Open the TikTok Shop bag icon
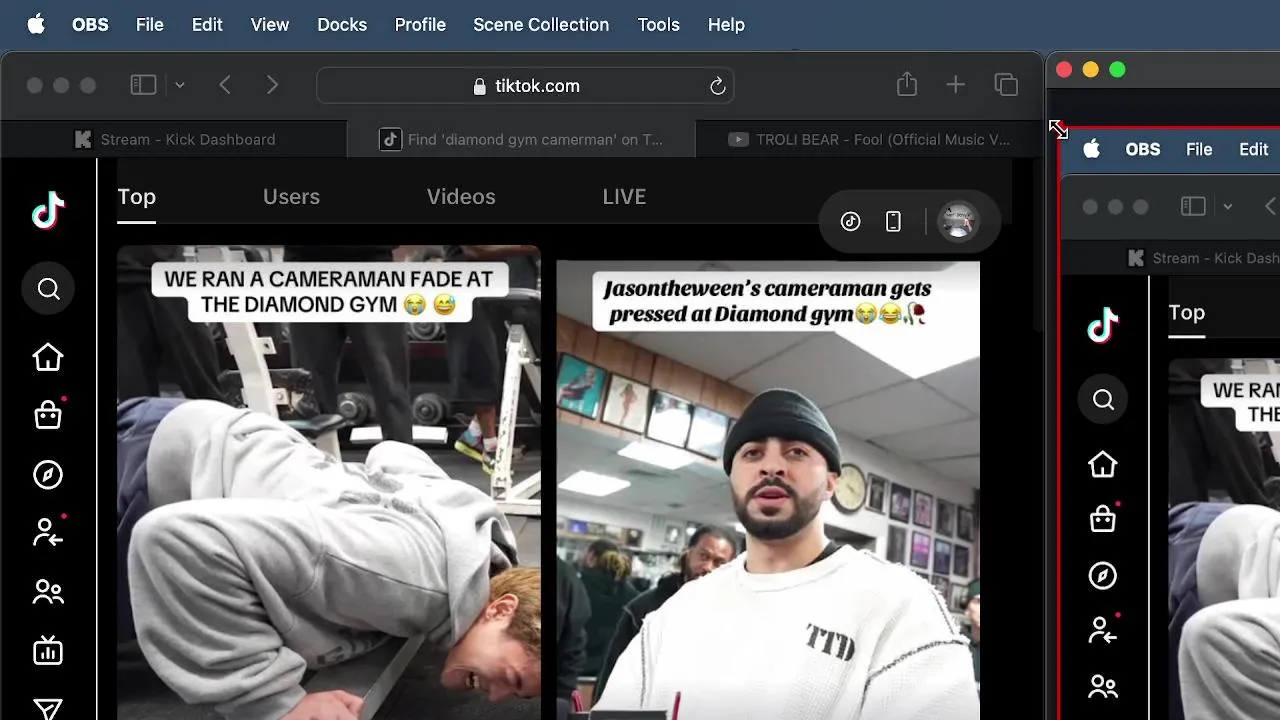1280x720 pixels. 48,415
